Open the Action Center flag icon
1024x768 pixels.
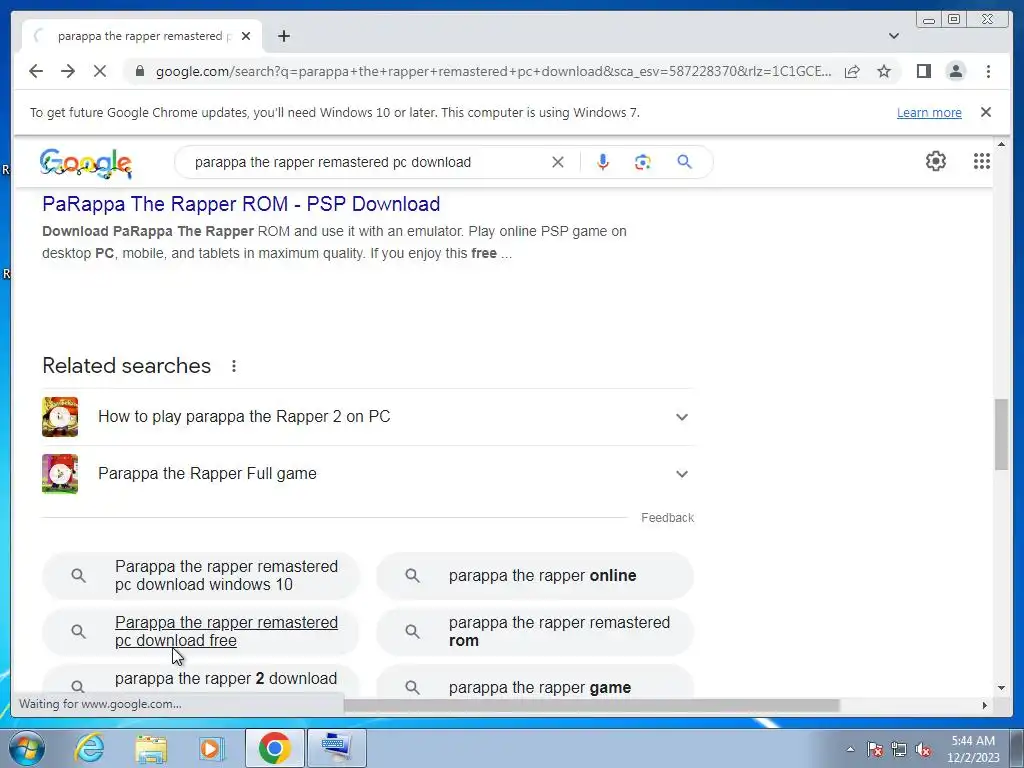875,749
